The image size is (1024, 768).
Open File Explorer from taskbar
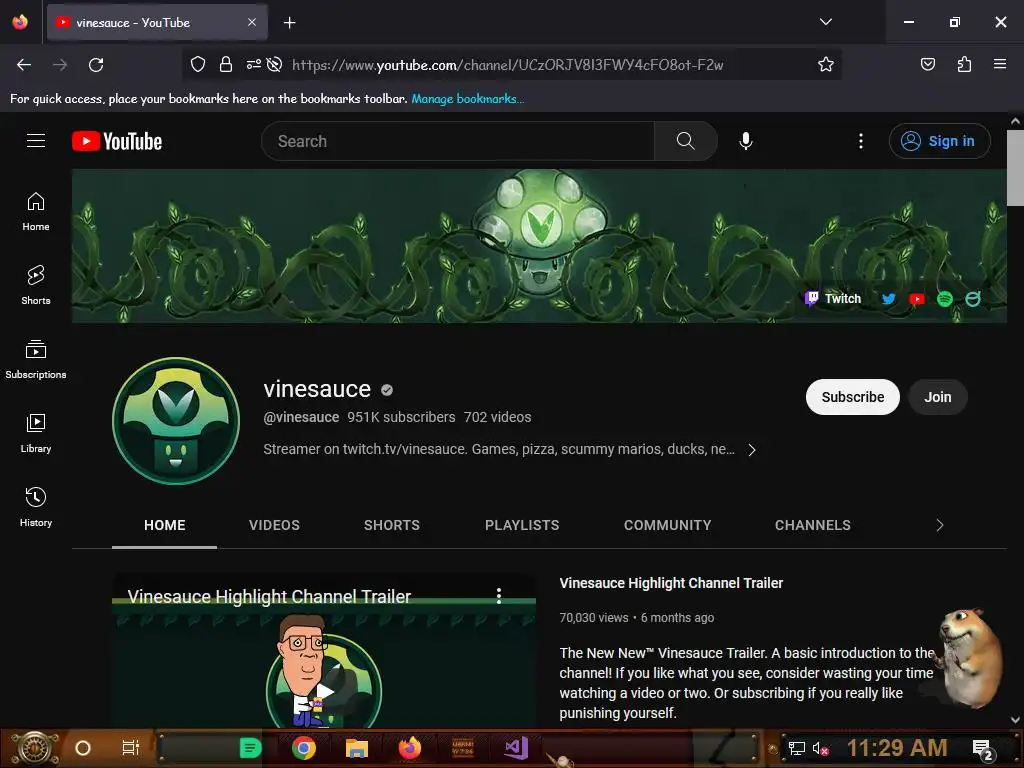357,748
